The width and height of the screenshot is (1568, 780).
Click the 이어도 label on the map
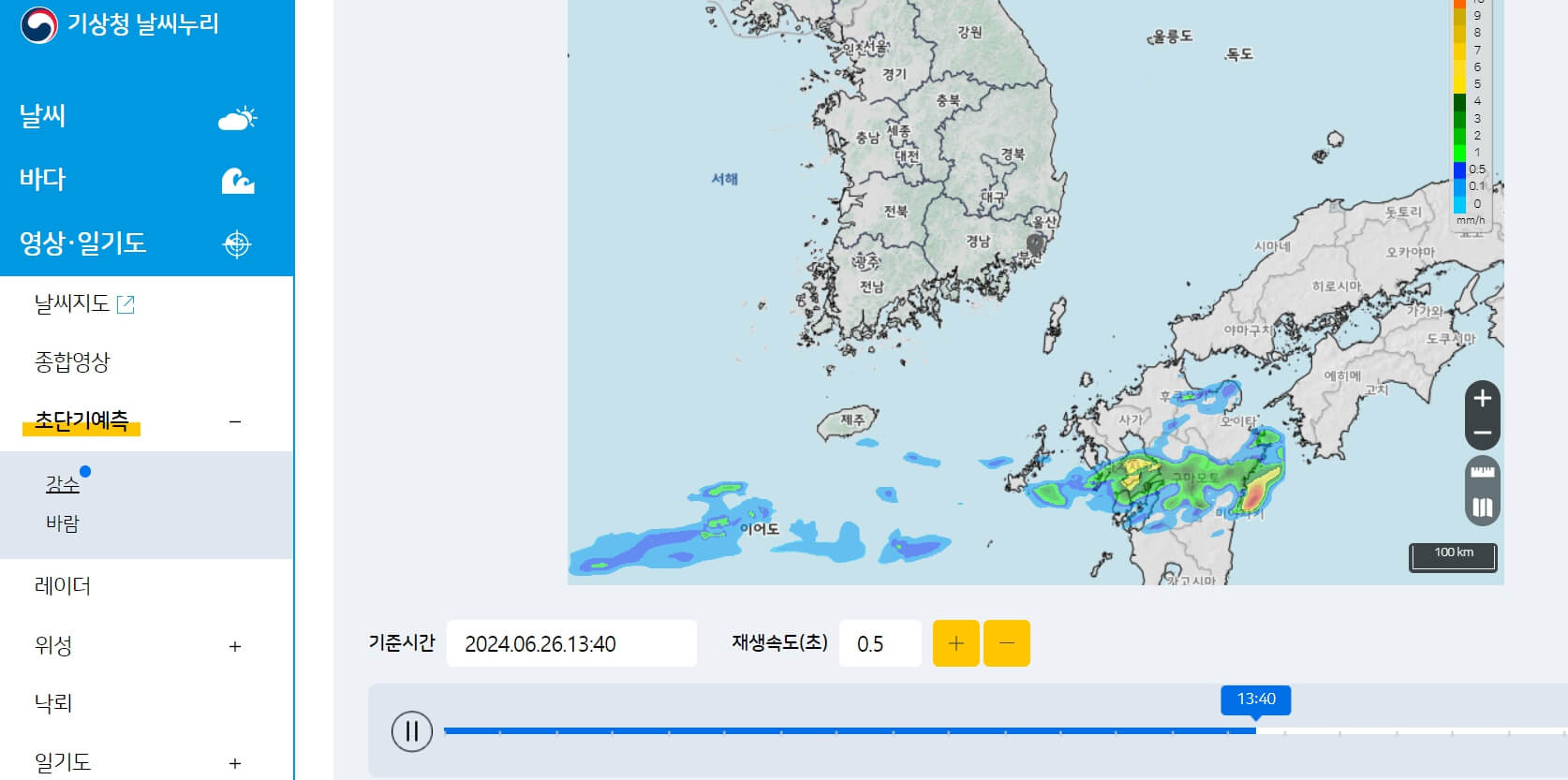pyautogui.click(x=760, y=529)
